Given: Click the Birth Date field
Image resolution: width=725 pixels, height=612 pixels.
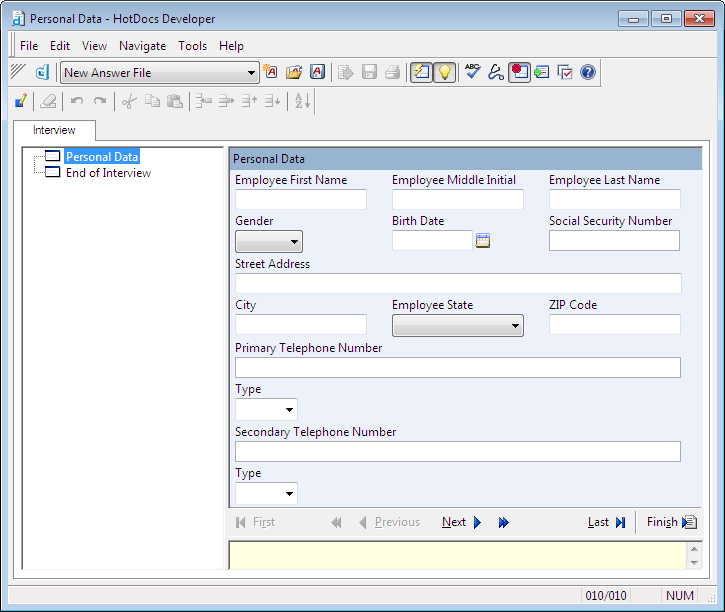Looking at the screenshot, I should [432, 240].
